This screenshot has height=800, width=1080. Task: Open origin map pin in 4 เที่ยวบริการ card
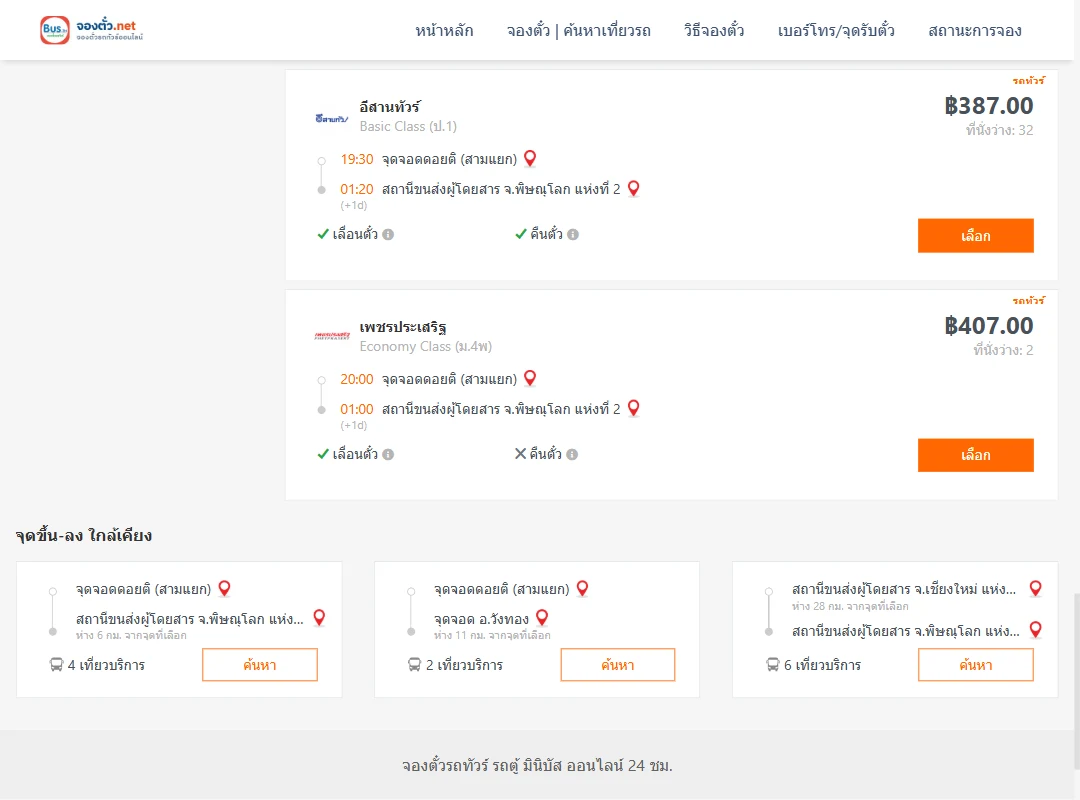(x=225, y=589)
